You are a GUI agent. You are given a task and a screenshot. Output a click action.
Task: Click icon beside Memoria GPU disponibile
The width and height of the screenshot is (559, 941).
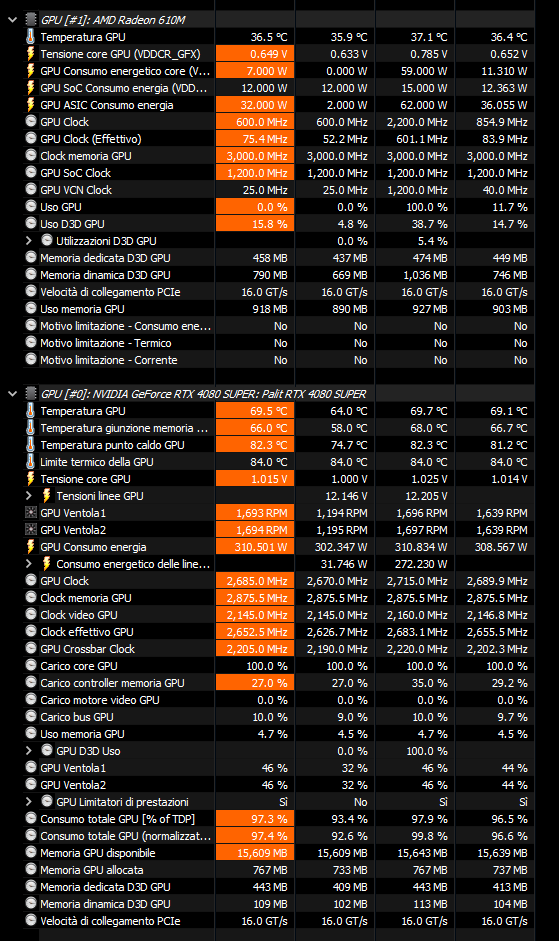pyautogui.click(x=31, y=852)
